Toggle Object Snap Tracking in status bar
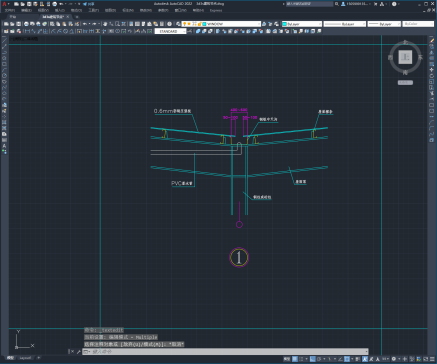This screenshot has height=364, width=437. (x=340, y=359)
